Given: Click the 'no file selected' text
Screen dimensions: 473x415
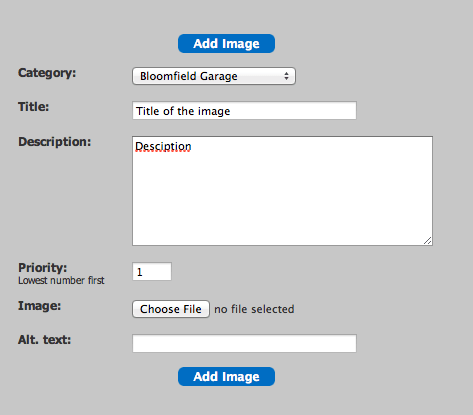Looking at the screenshot, I should [254, 309].
